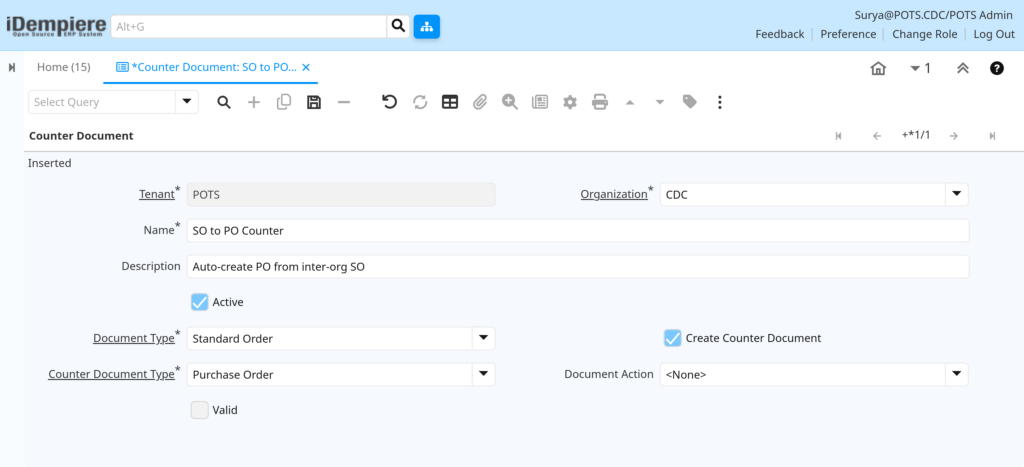The height and width of the screenshot is (467, 1024).
Task: Open the toolbar more-options vertical dots
Action: click(x=720, y=102)
